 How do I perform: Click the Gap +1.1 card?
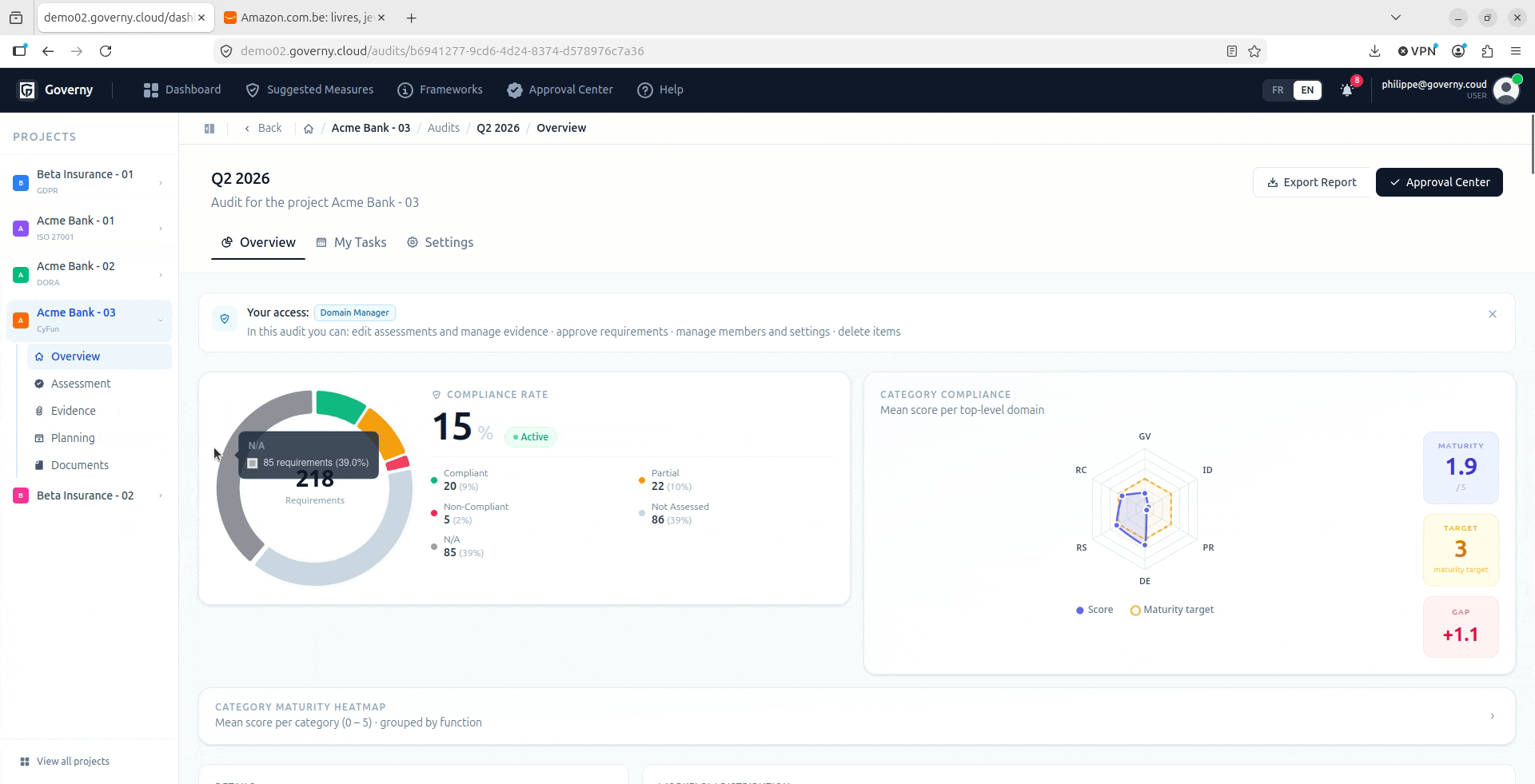click(x=1461, y=627)
